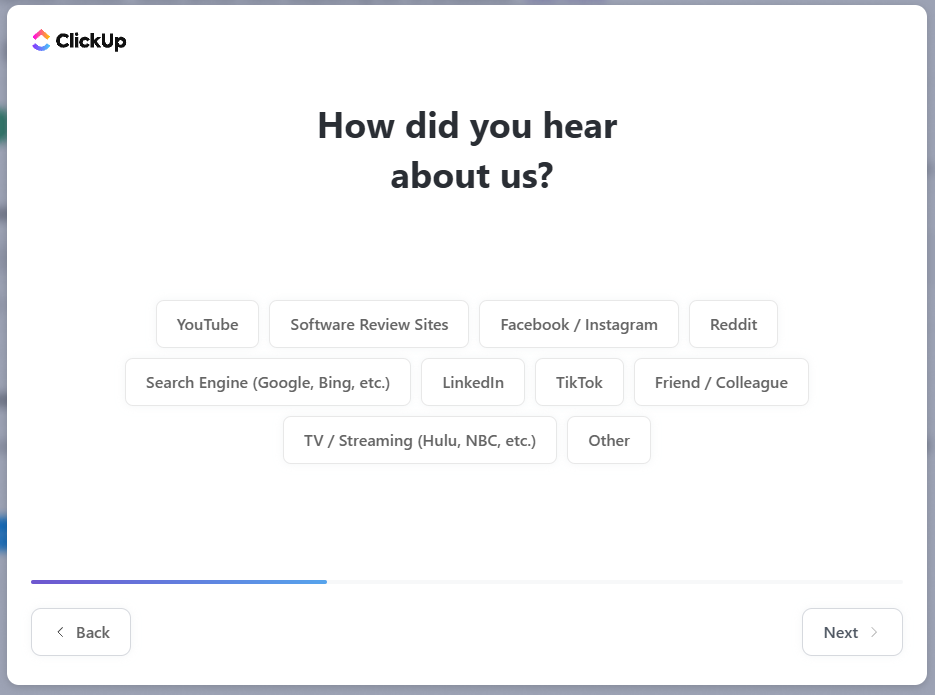935x695 pixels.
Task: Select the YouTube option
Action: [x=208, y=324]
